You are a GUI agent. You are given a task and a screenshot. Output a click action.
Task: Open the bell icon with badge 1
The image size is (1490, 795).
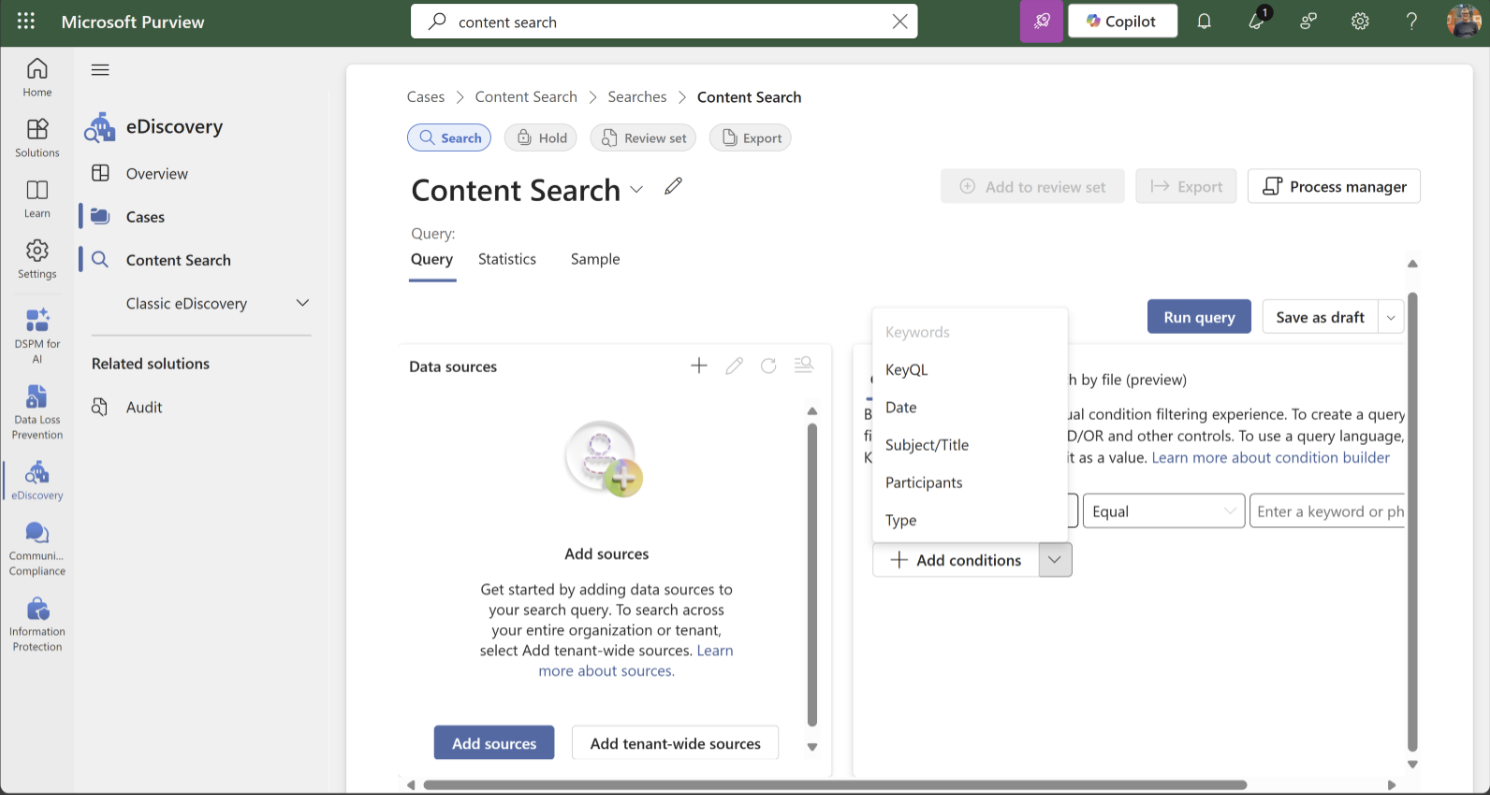tap(1257, 21)
